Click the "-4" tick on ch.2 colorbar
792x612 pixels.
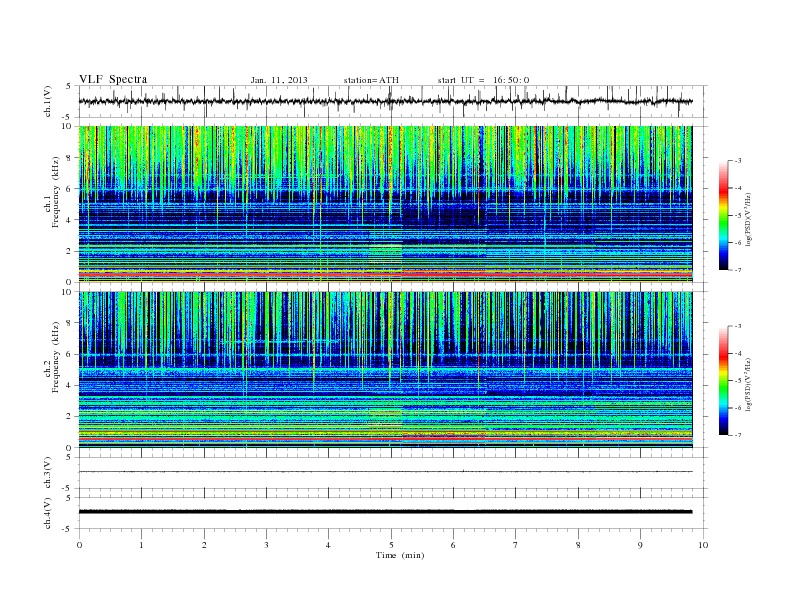coord(737,353)
